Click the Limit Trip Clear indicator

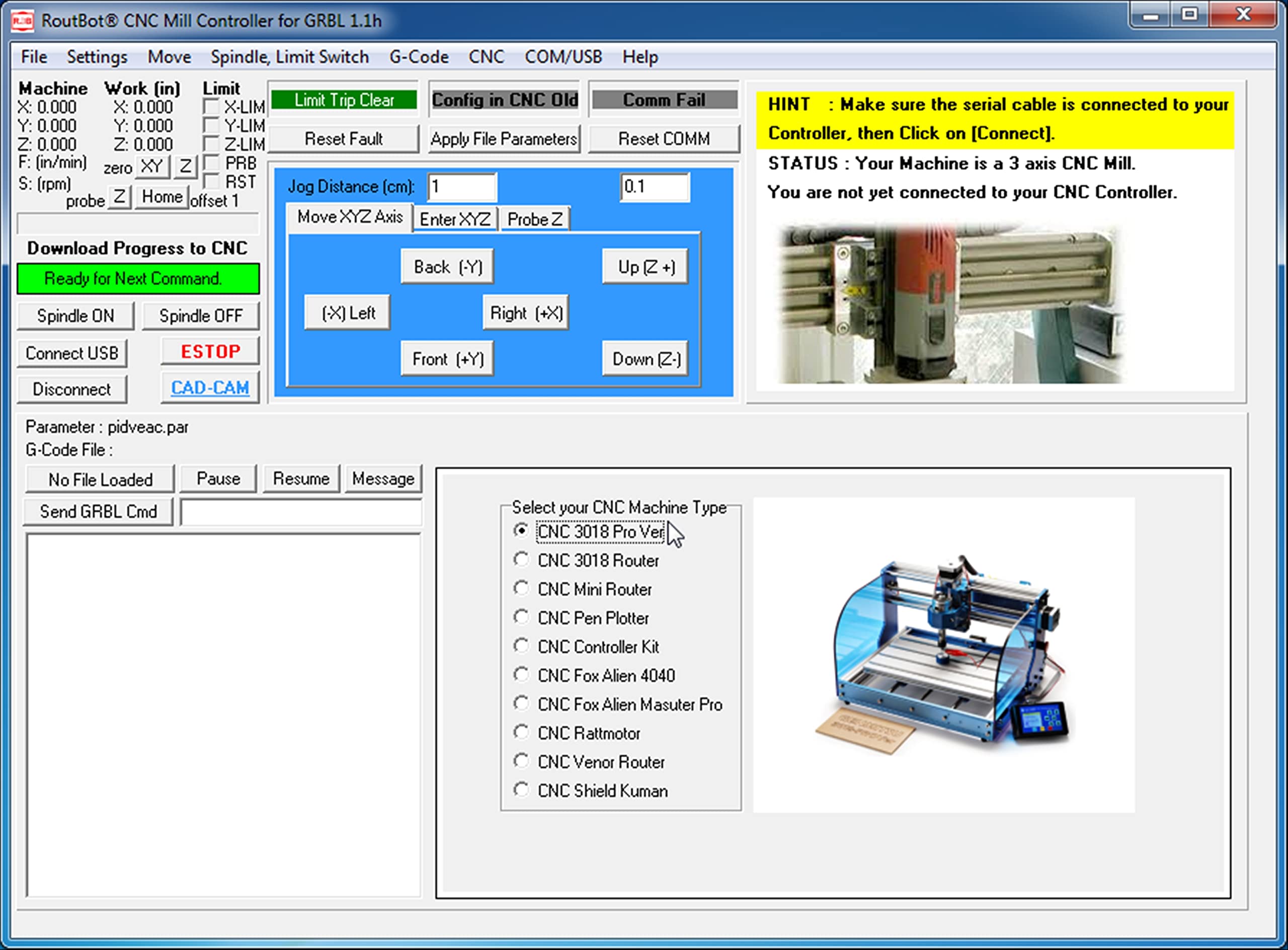(344, 100)
